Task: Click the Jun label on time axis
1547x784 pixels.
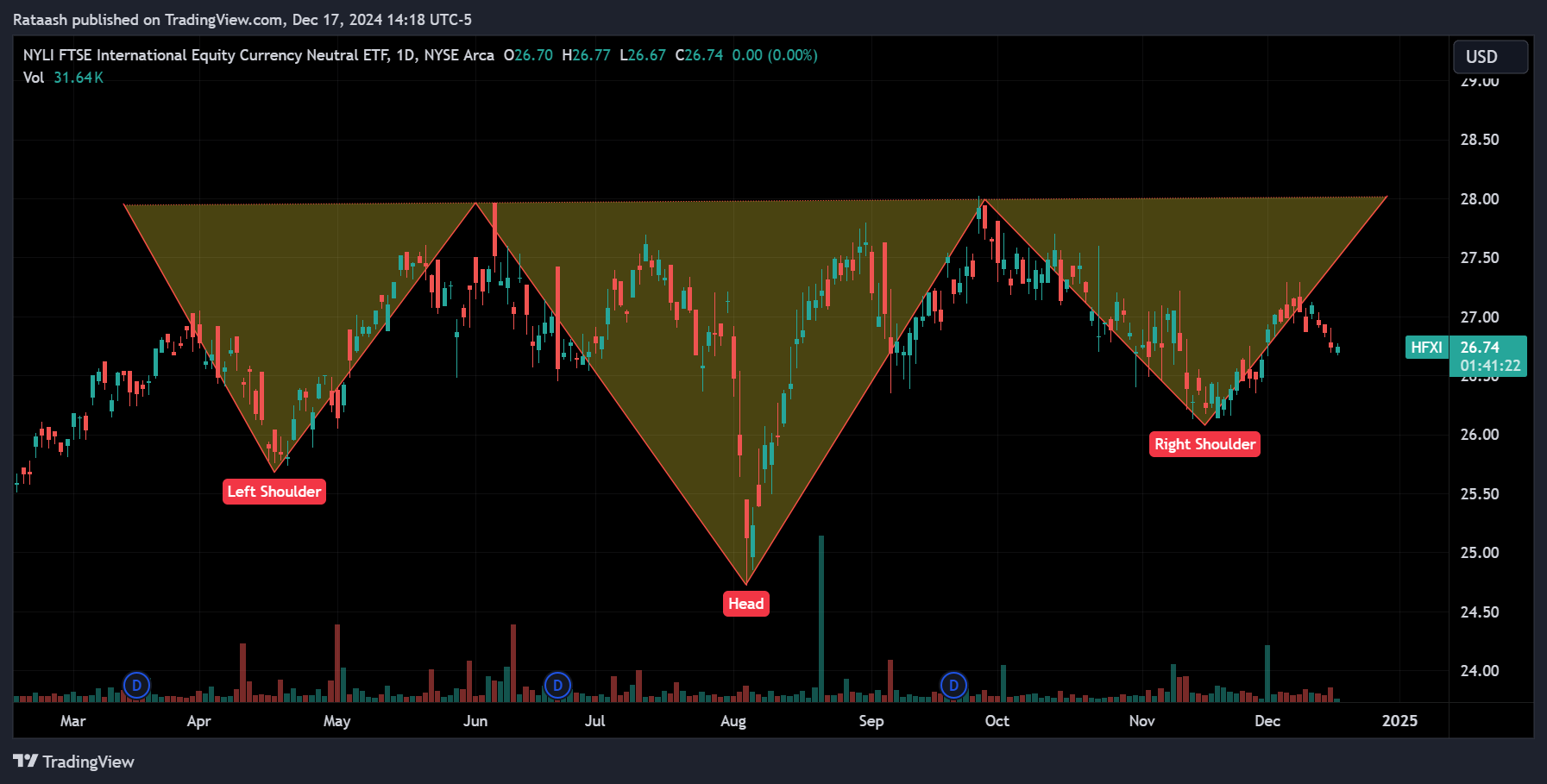Action: click(475, 721)
